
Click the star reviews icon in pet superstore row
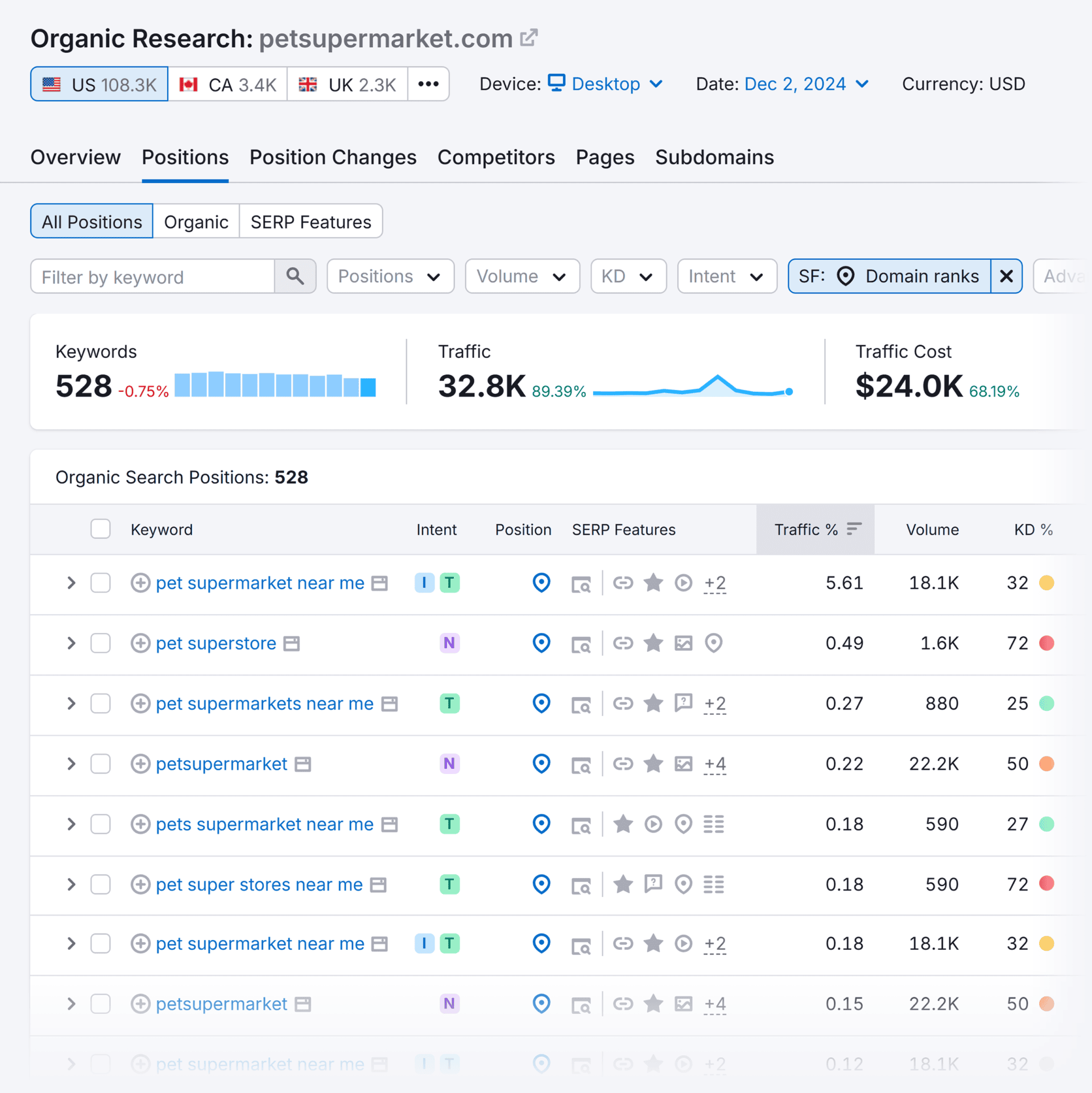(653, 643)
